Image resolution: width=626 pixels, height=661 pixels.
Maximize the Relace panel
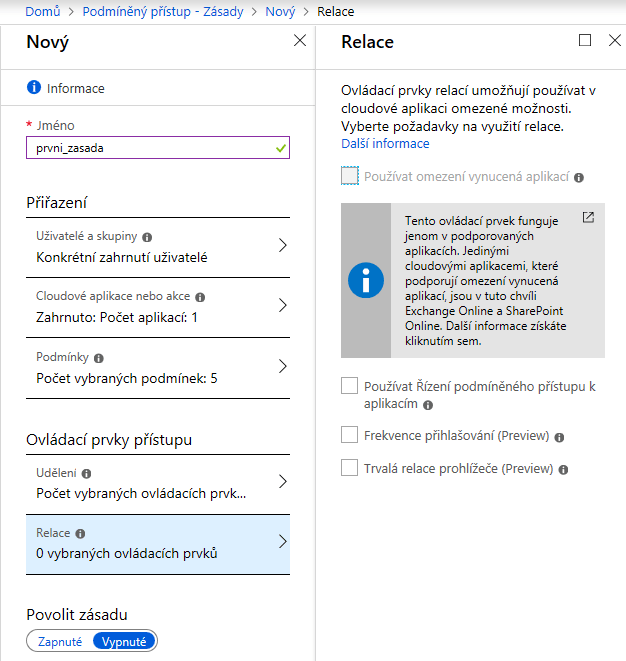click(586, 40)
